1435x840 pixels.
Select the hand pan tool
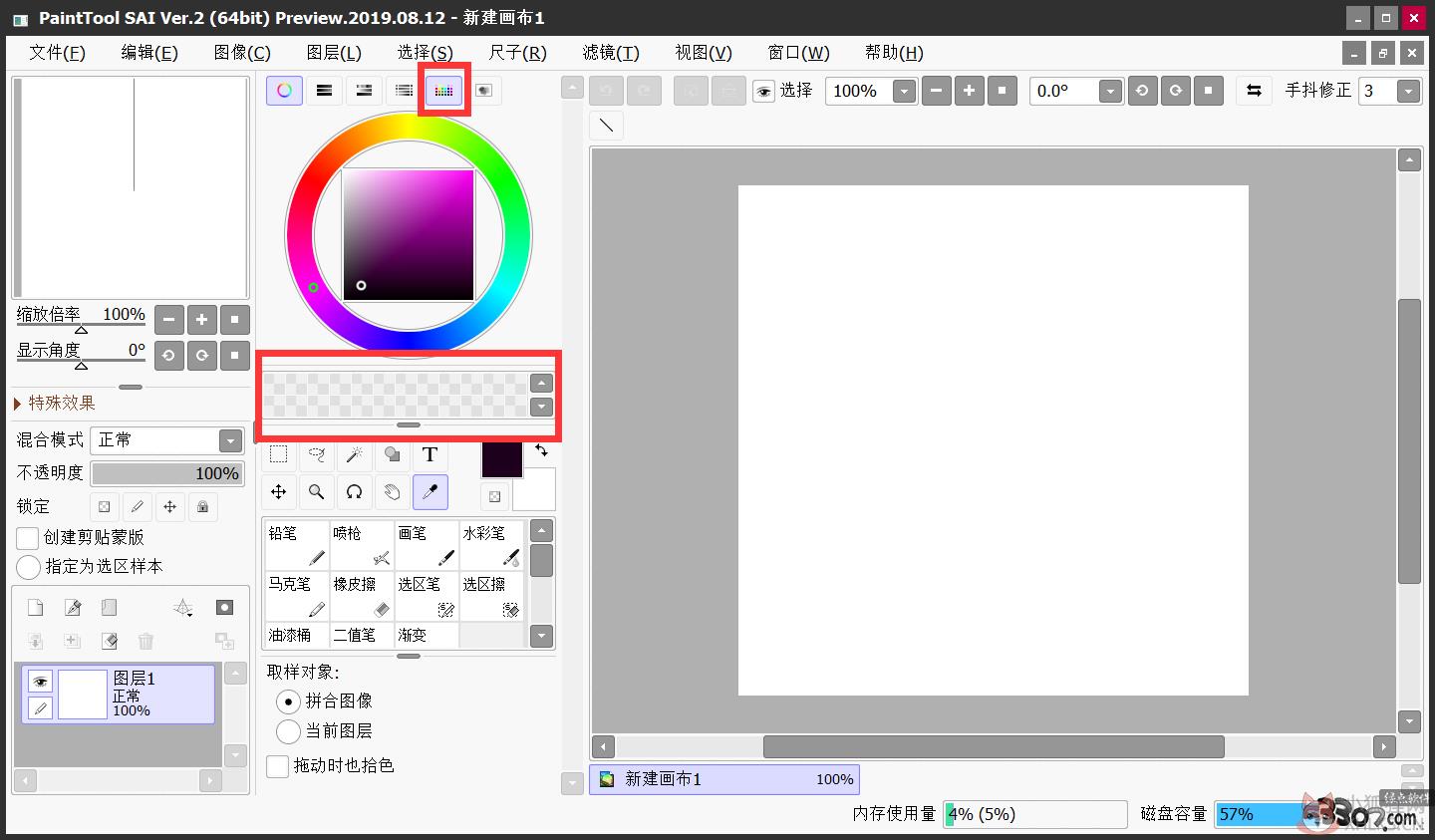(392, 491)
